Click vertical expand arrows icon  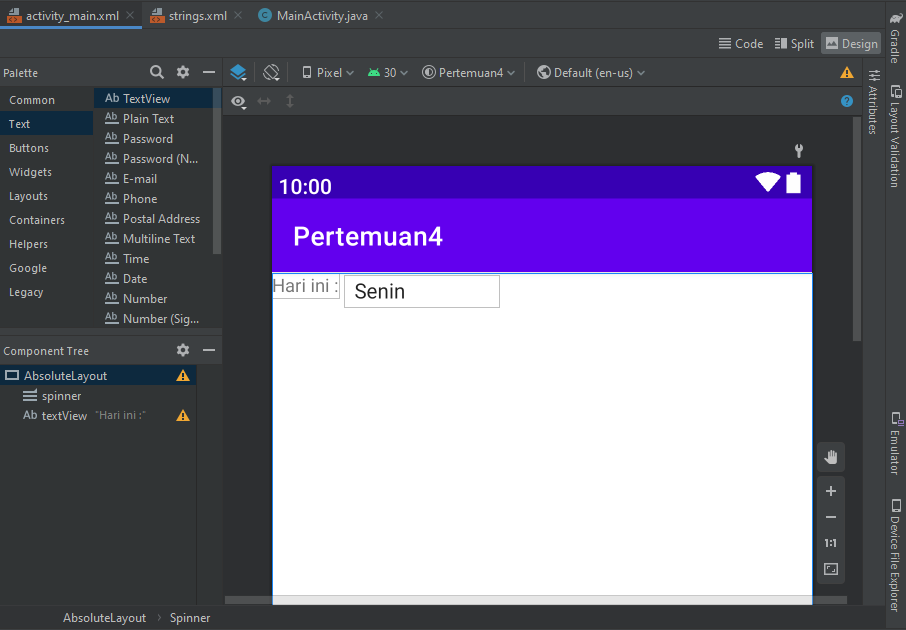click(290, 102)
